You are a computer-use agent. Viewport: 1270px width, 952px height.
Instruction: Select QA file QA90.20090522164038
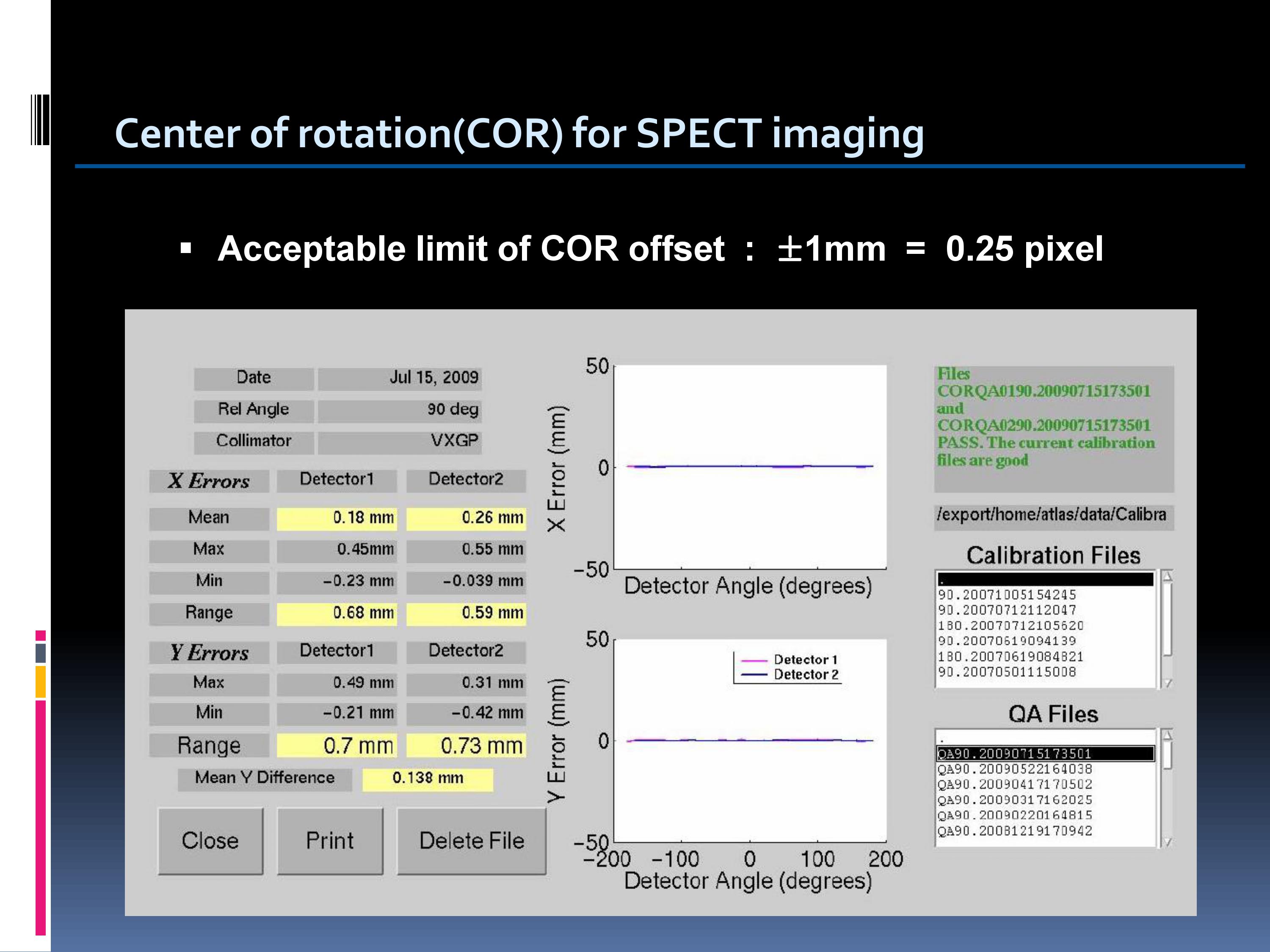tap(1014, 769)
